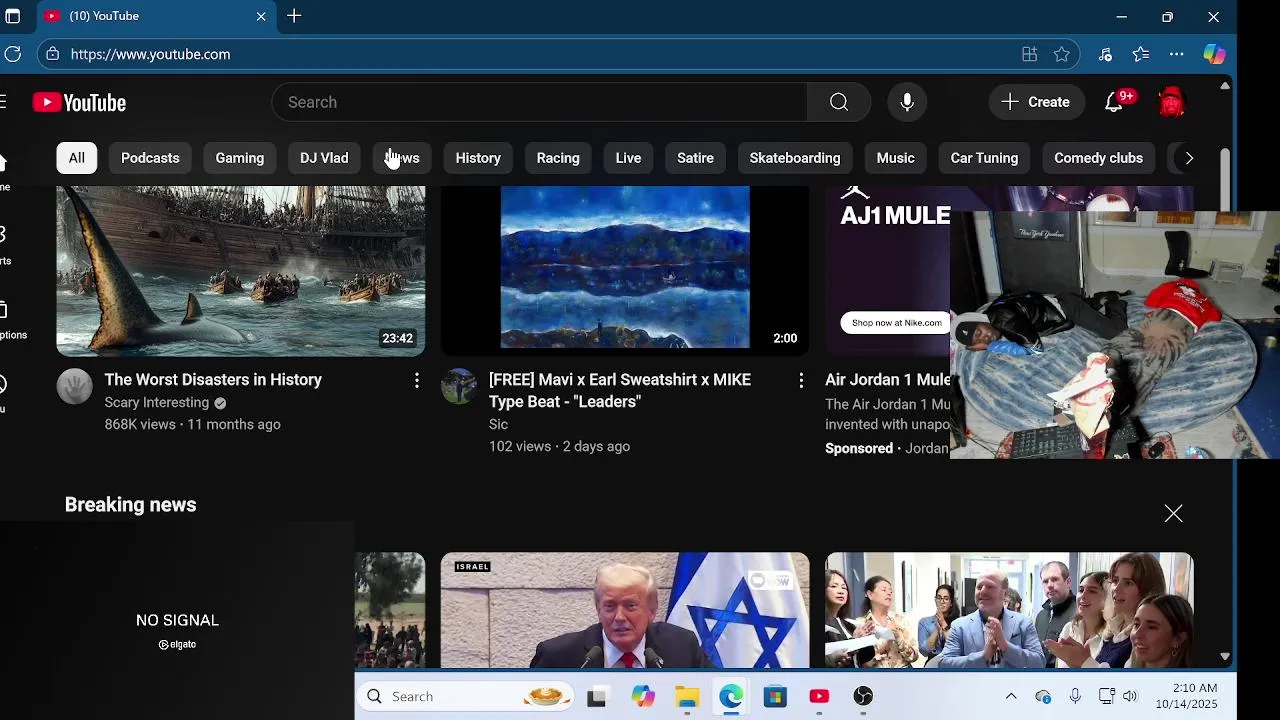
Task: Select the Podcasts chip
Action: [x=150, y=158]
